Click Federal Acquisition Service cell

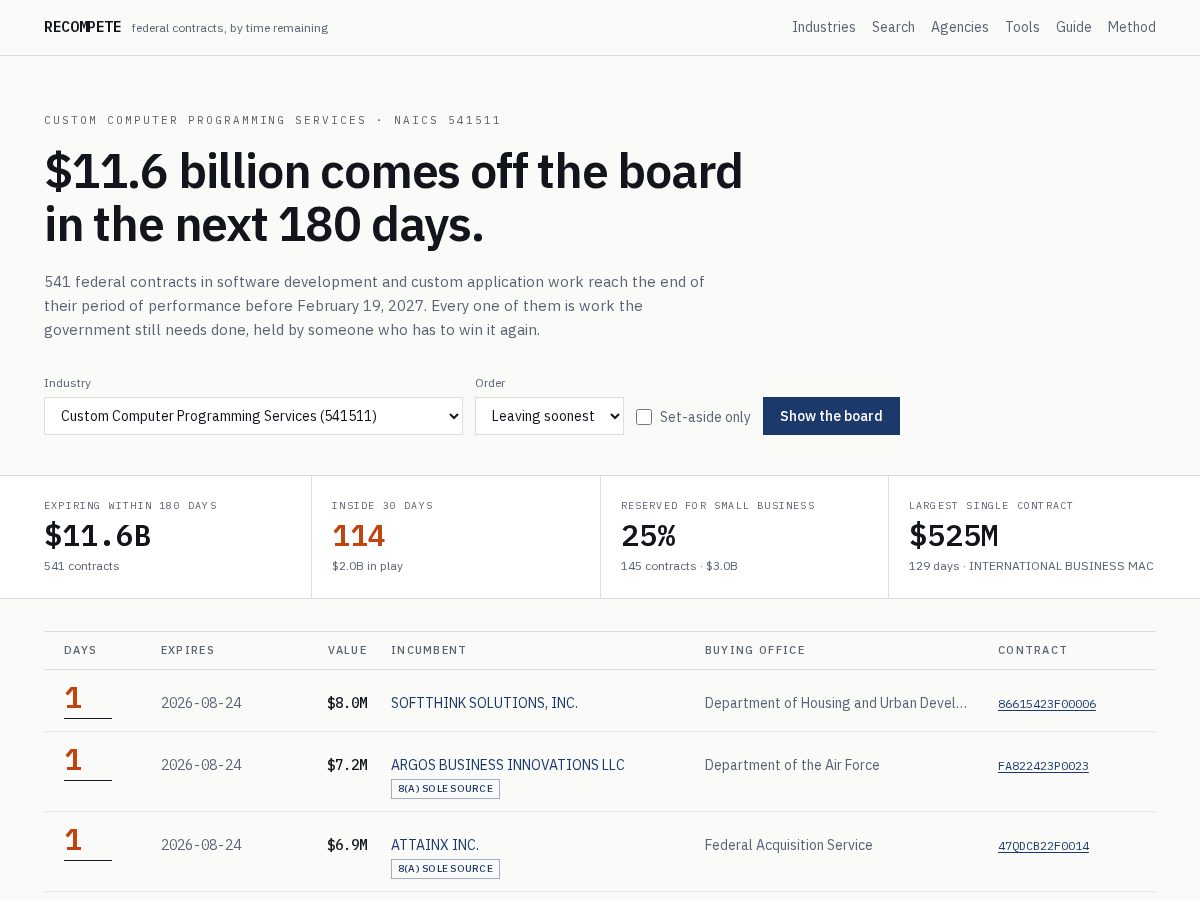[789, 845]
